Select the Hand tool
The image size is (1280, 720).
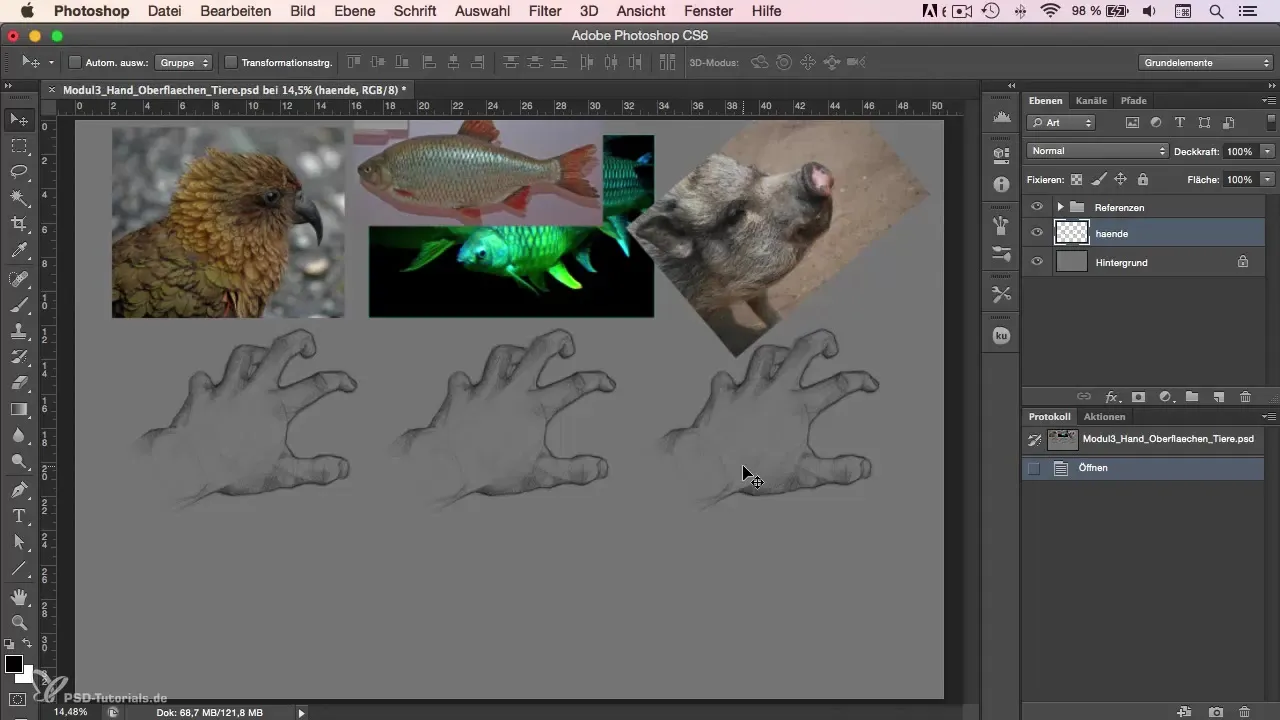(x=19, y=597)
